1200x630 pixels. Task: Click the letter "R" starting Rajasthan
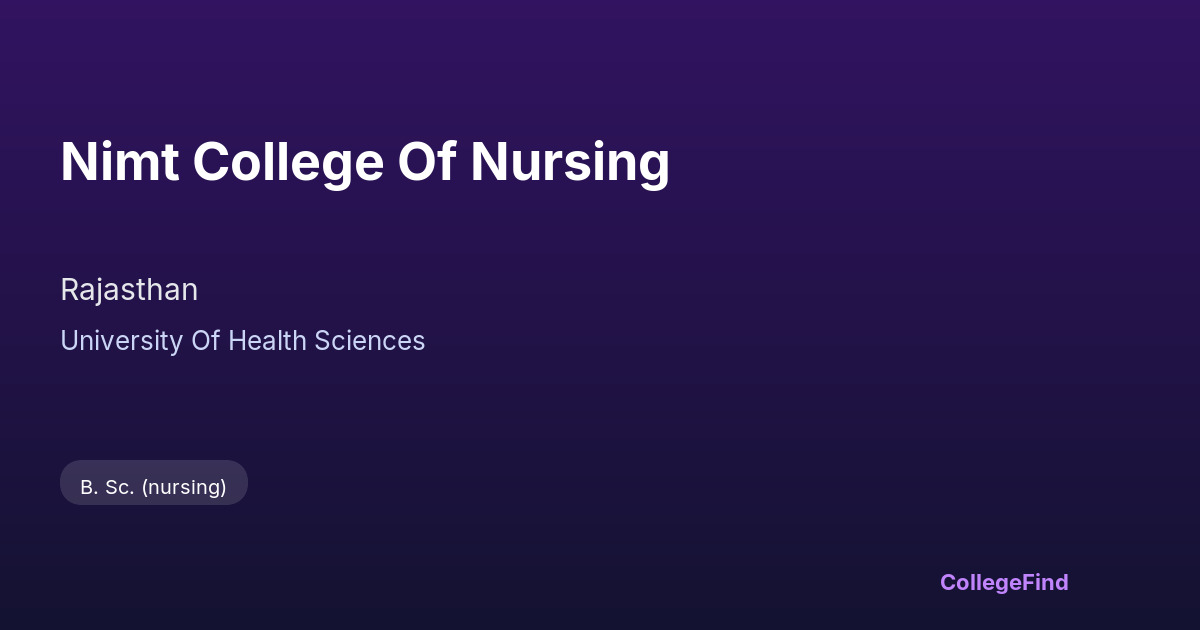69,290
